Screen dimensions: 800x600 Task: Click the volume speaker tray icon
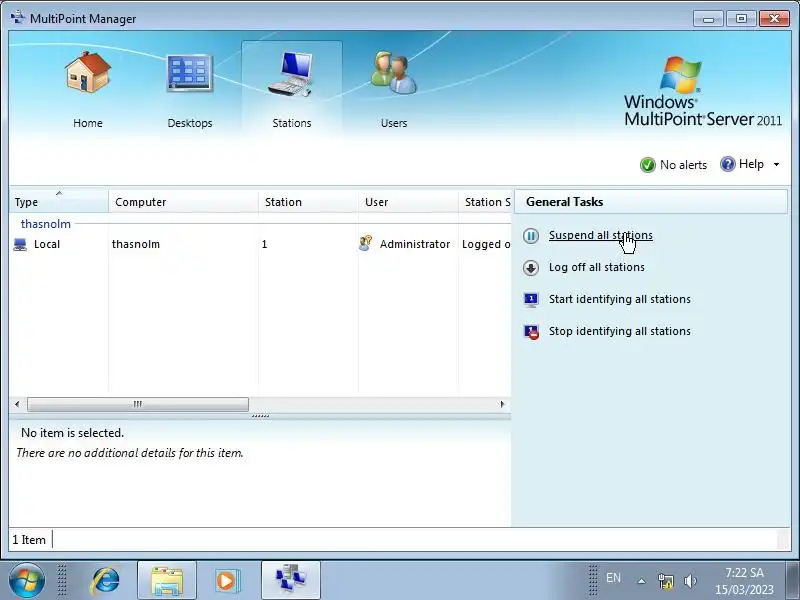click(690, 581)
